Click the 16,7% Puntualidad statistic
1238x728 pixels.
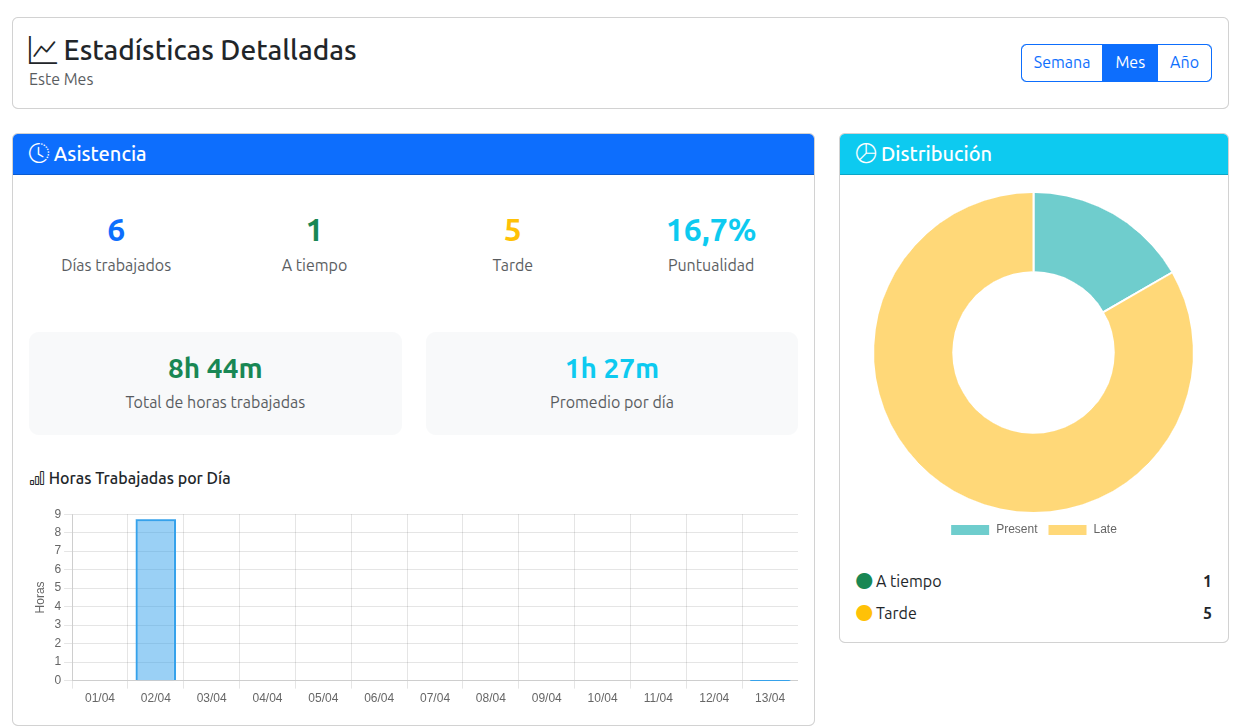711,231
